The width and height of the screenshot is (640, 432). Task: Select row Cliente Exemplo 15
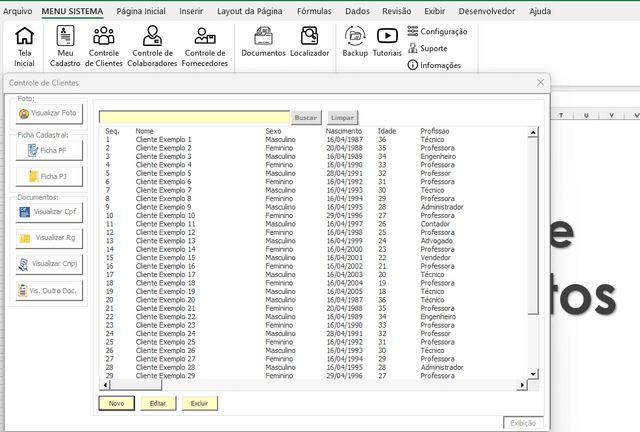(x=313, y=258)
